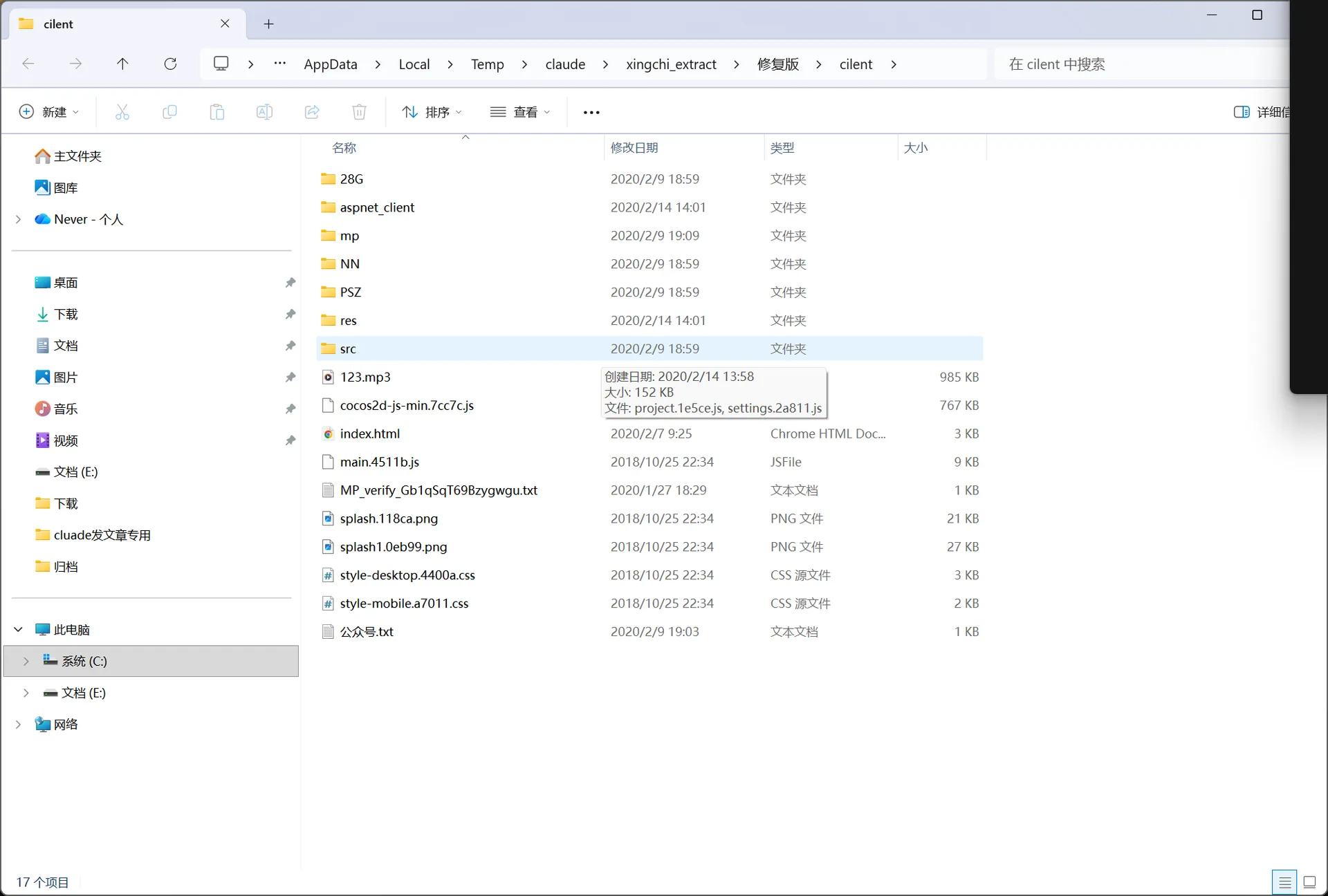Image resolution: width=1328 pixels, height=896 pixels.
Task: Click the 修复版 breadcrumb segment
Action: coord(777,64)
